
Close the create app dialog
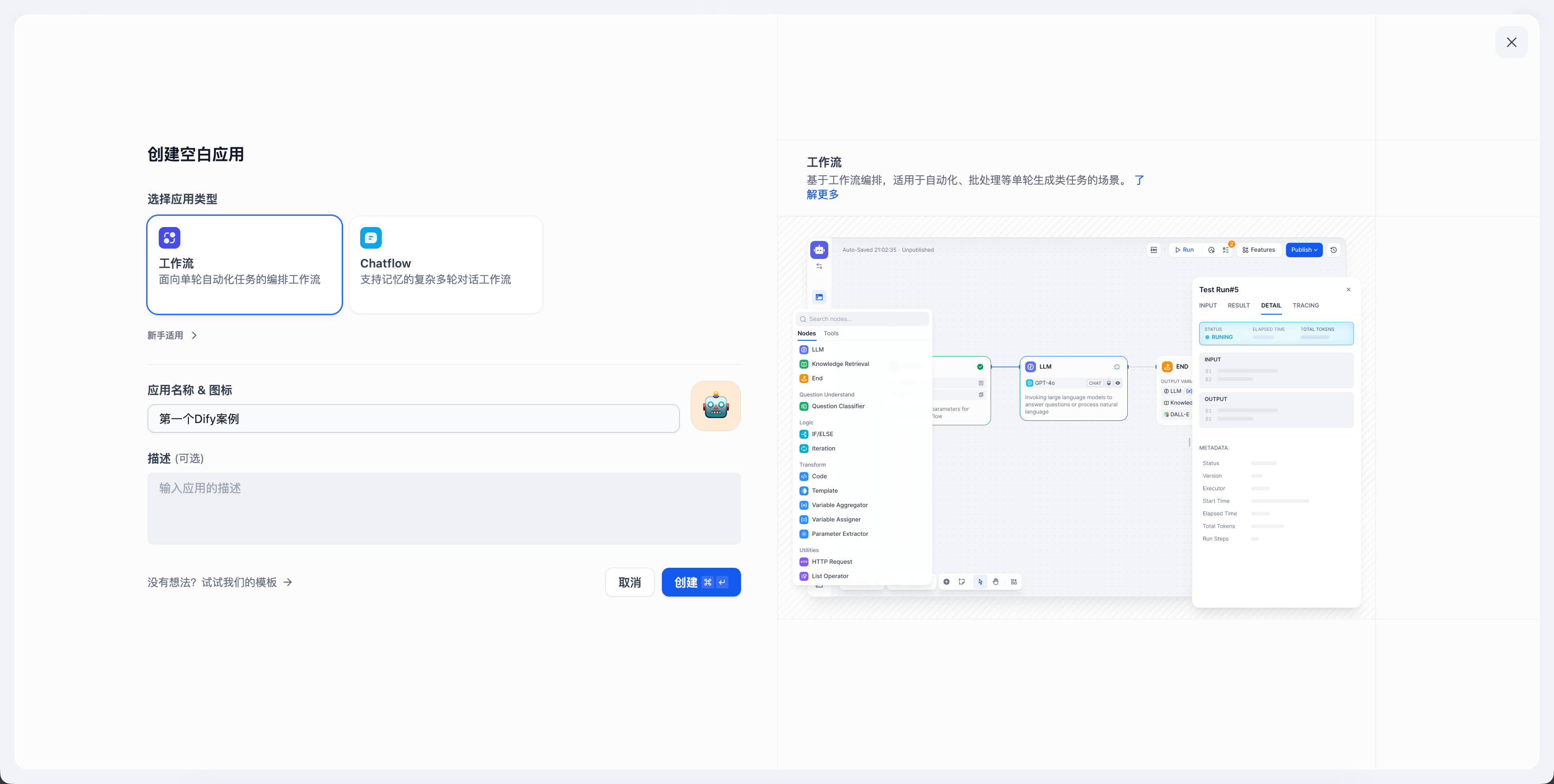point(1511,42)
